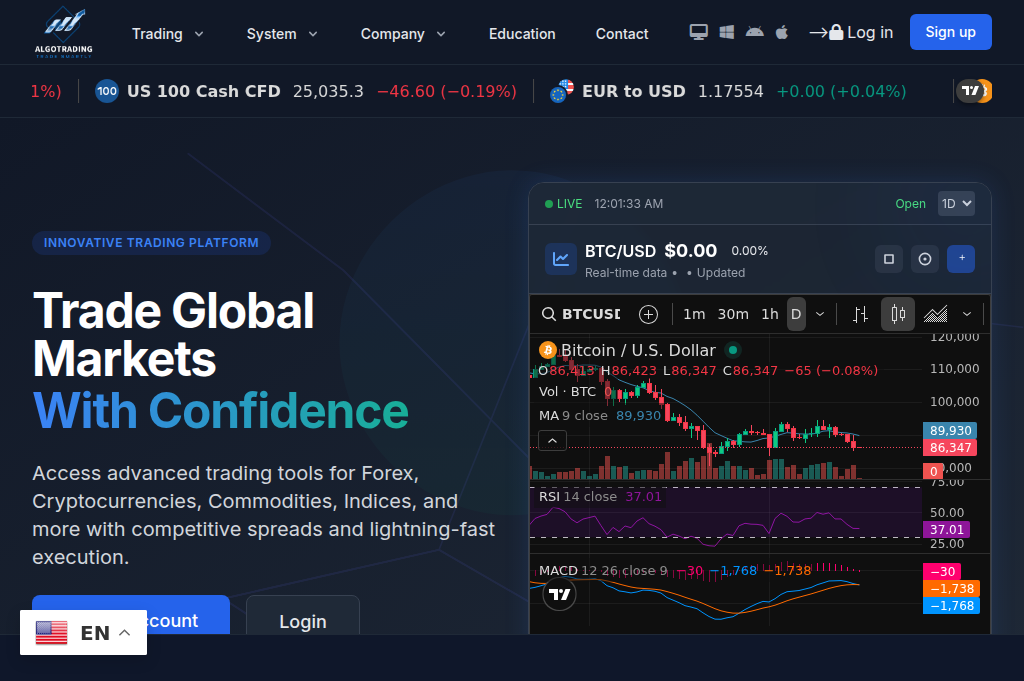Viewport: 1024px width, 681px height.
Task: Select the candlestick chart style icon
Action: pos(897,313)
